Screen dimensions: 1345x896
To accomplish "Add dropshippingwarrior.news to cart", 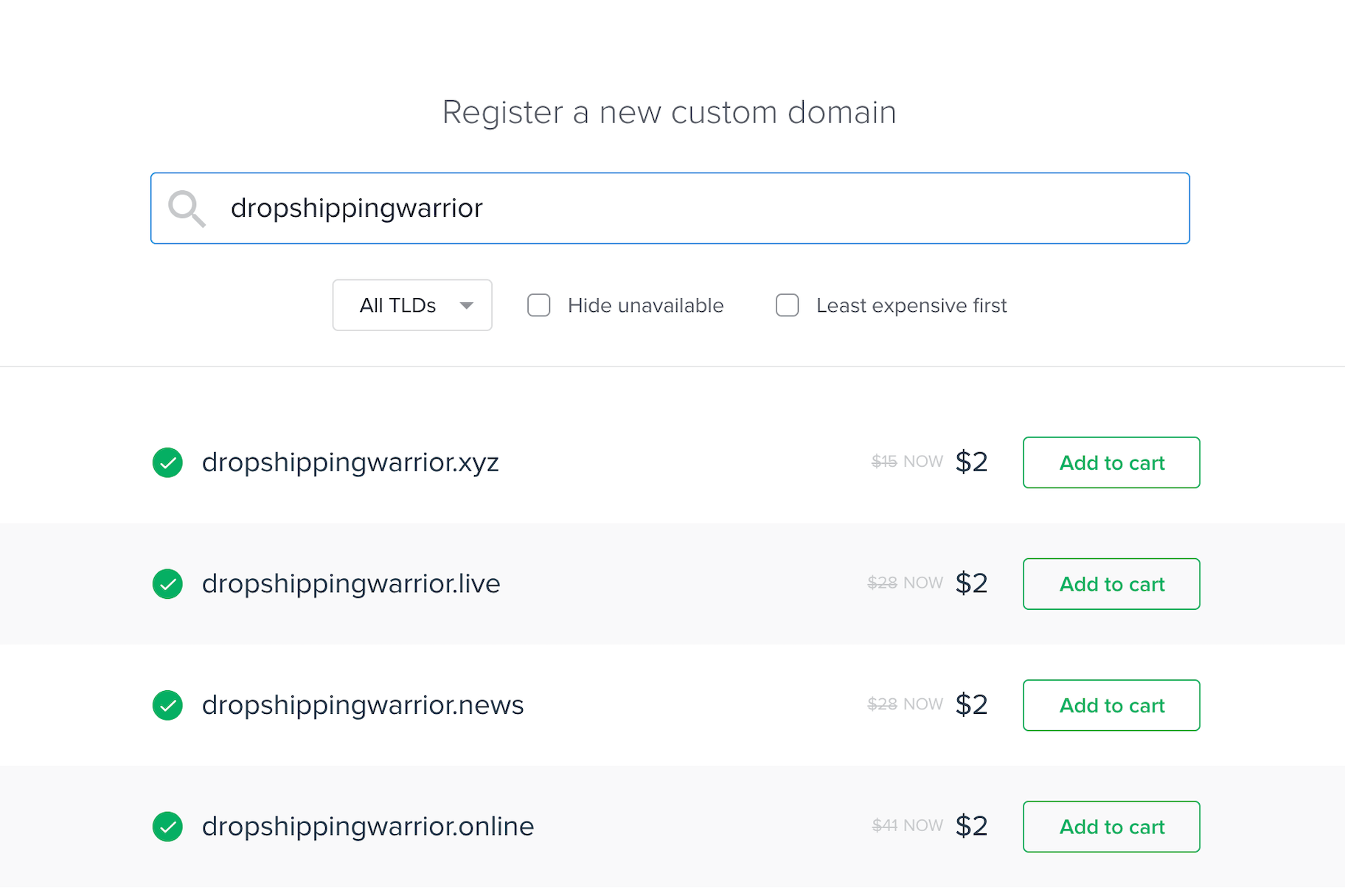I will pyautogui.click(x=1111, y=705).
